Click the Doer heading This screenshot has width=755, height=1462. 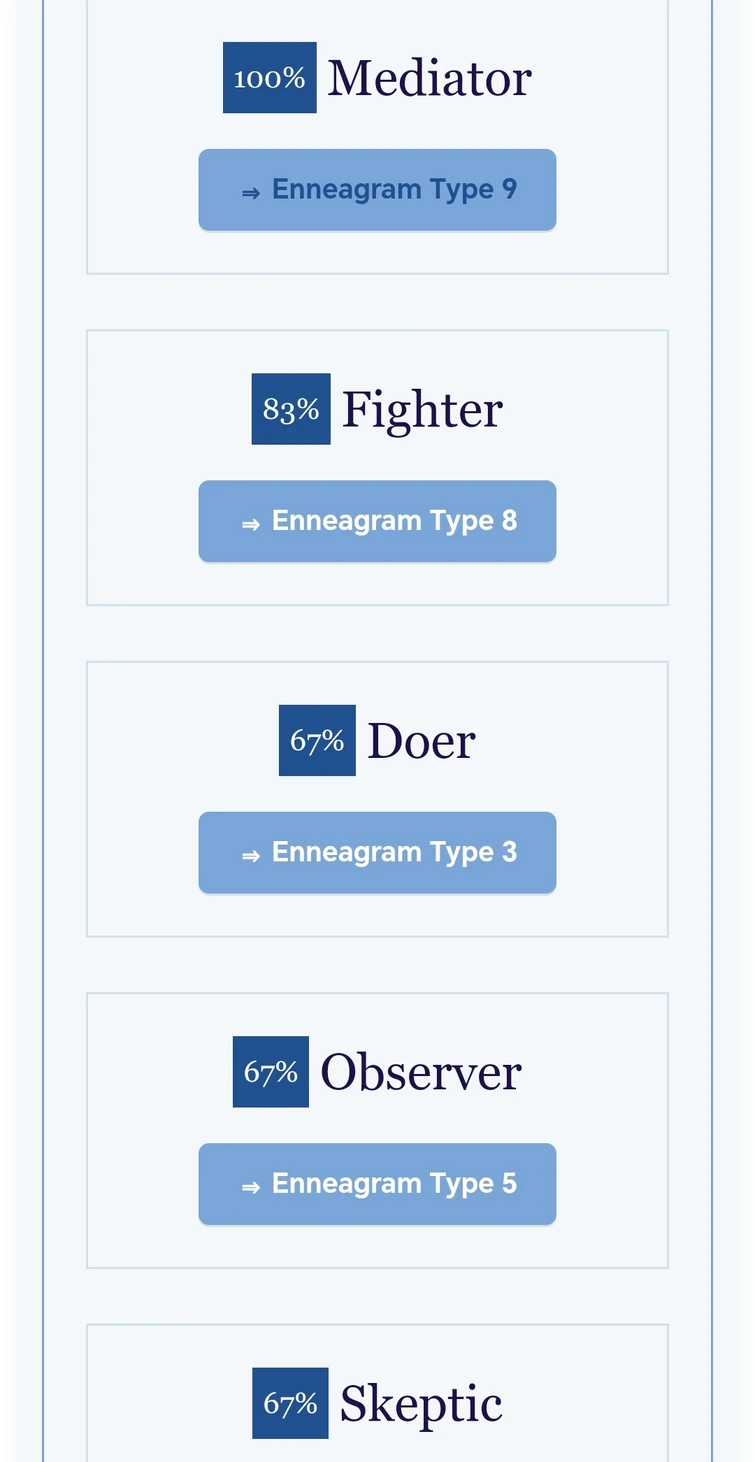click(x=421, y=740)
